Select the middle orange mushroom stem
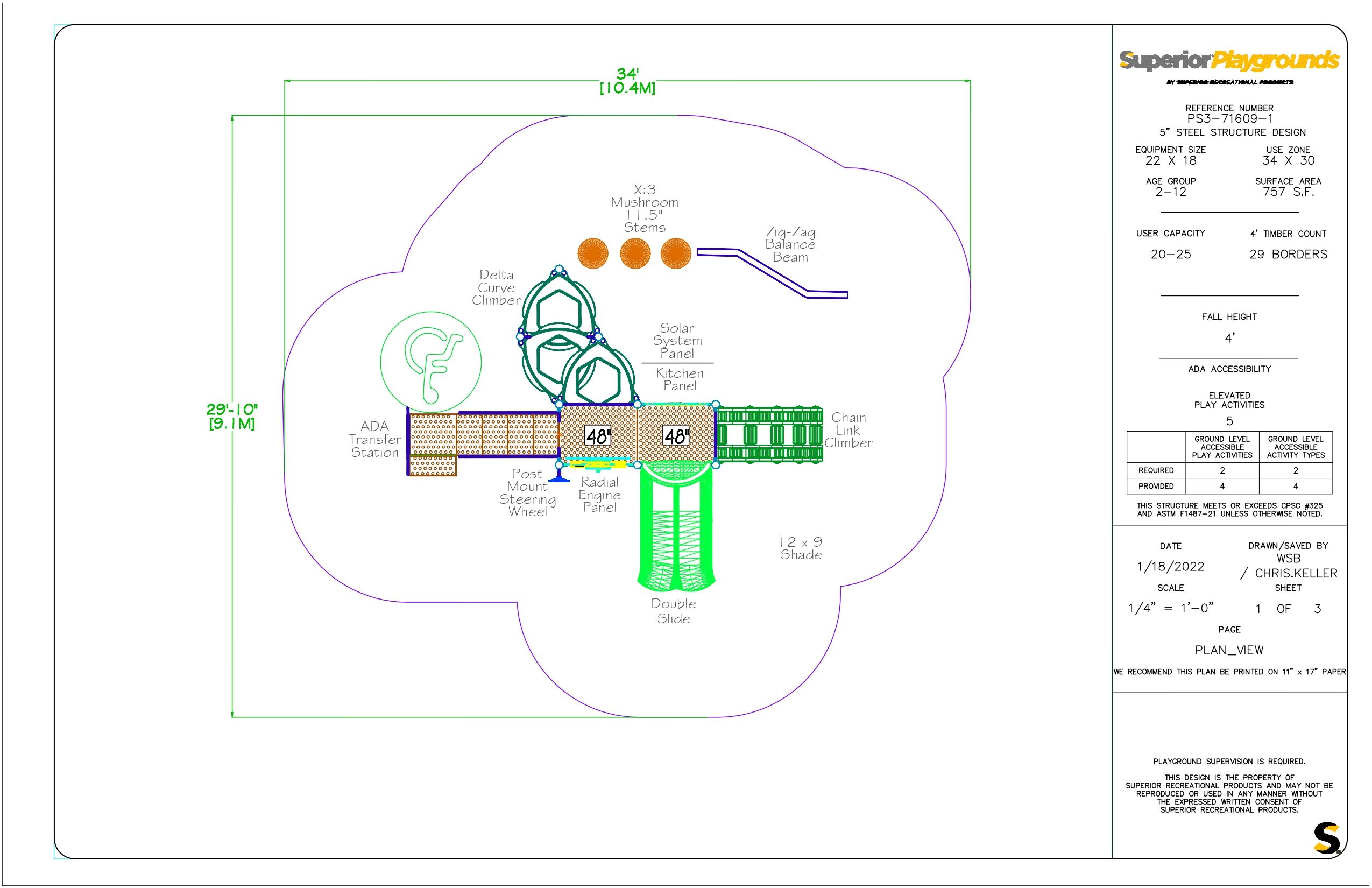 [635, 253]
